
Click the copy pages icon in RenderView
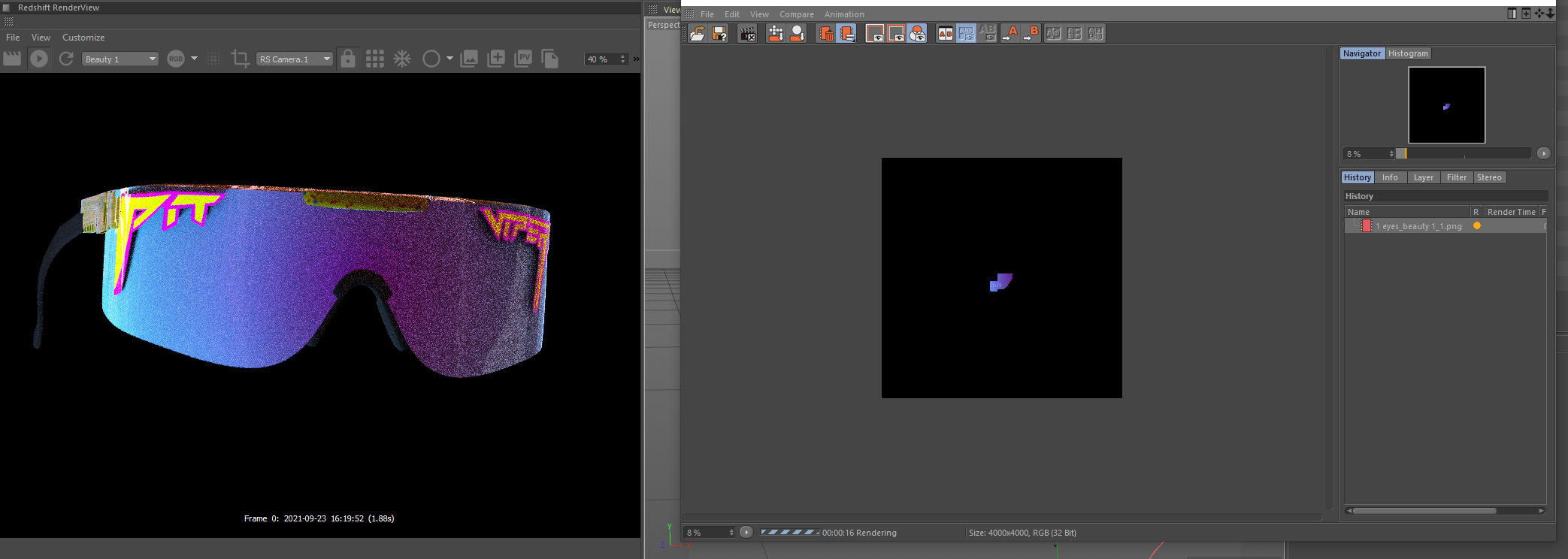550,59
